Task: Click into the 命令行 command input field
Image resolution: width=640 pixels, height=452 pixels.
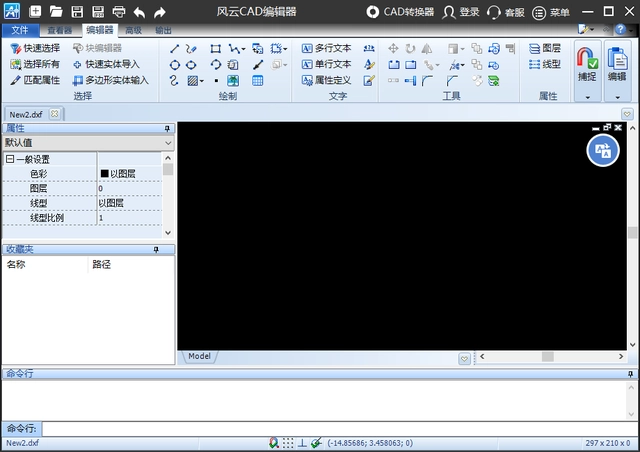Action: pyautogui.click(x=339, y=429)
